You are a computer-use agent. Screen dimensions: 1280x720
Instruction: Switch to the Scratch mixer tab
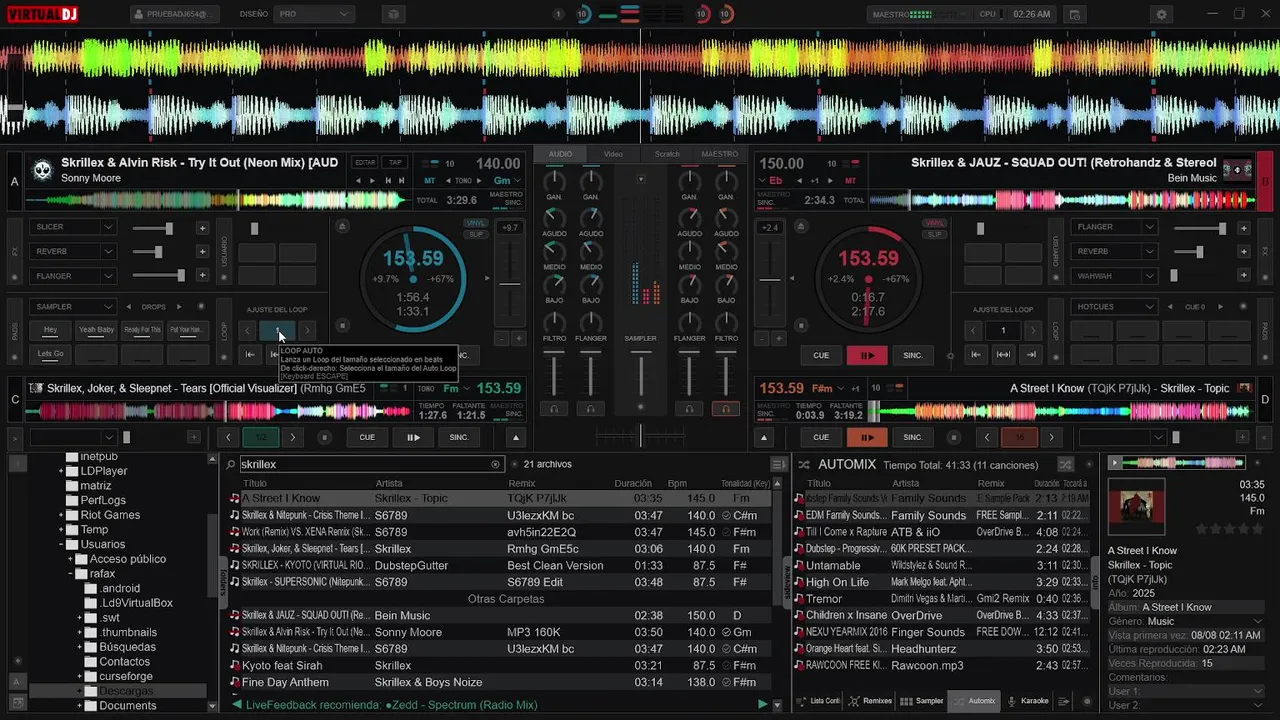(667, 154)
